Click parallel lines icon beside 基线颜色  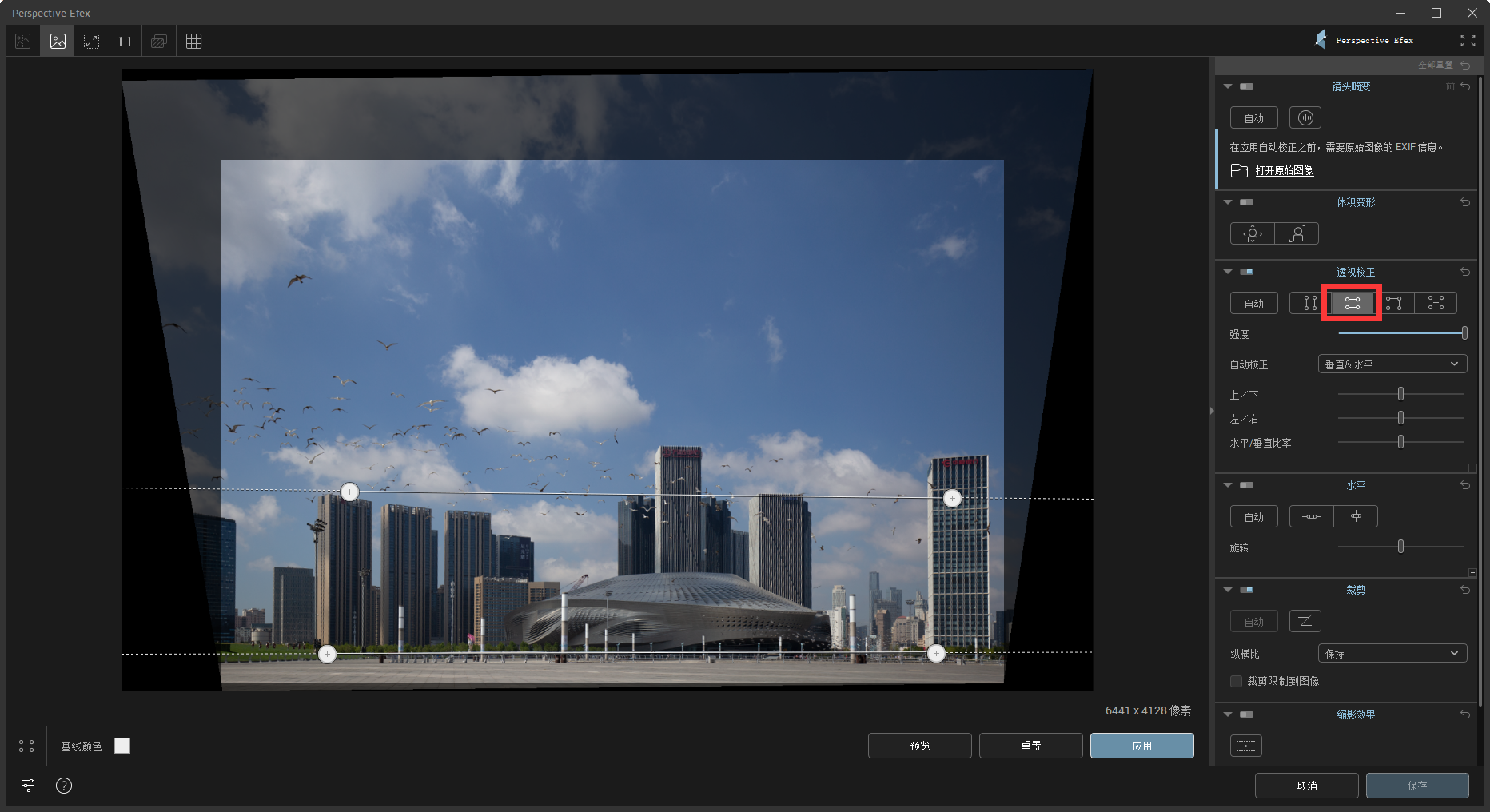[x=26, y=746]
